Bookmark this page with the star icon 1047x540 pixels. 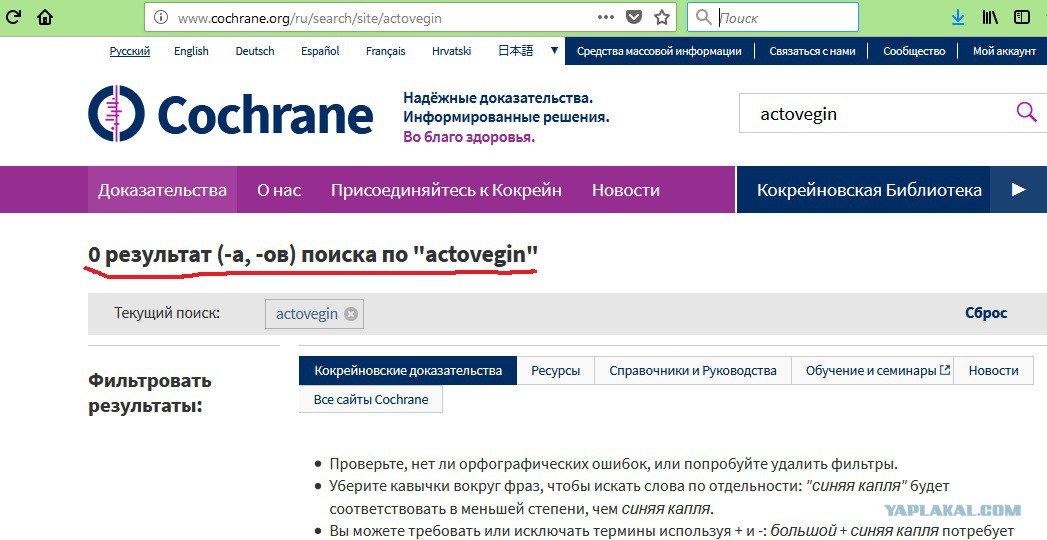(x=662, y=17)
